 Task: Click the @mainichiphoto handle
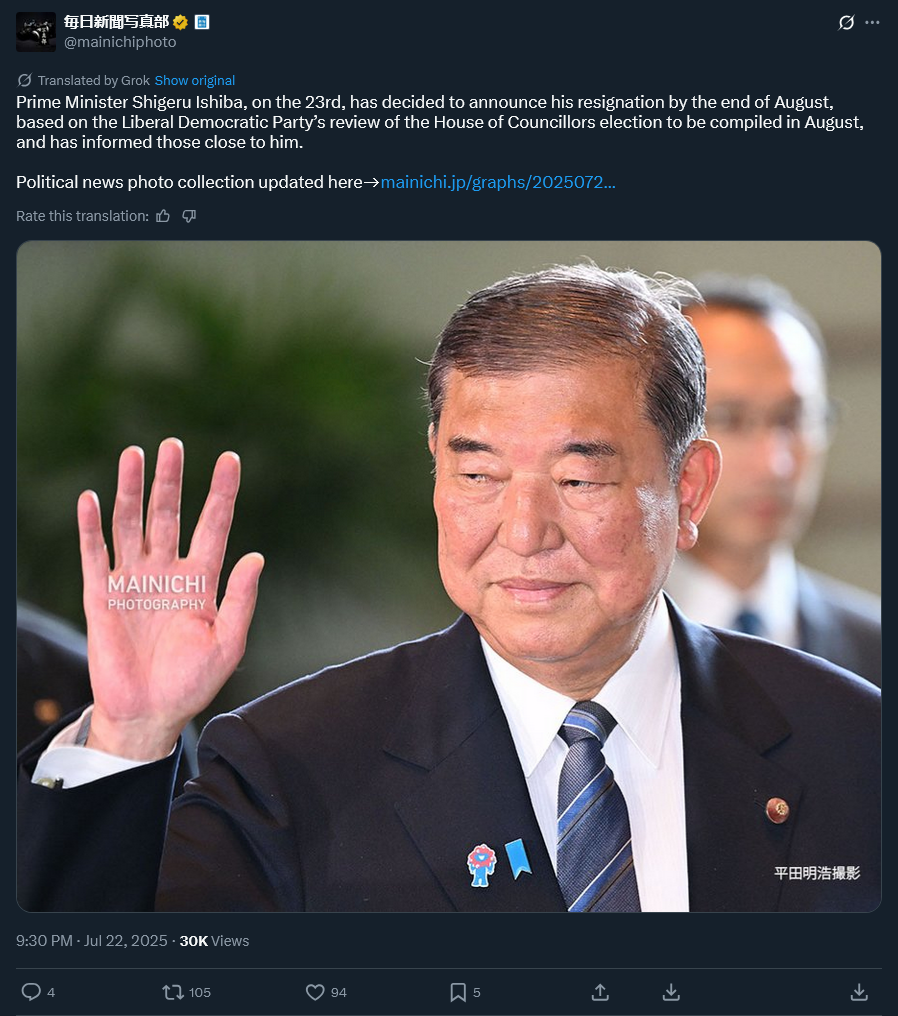click(x=120, y=42)
